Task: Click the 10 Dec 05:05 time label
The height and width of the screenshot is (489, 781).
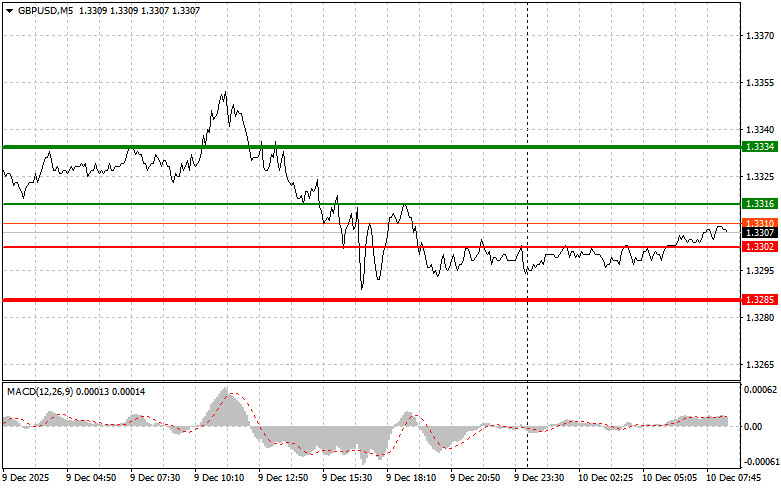Action: 669,478
